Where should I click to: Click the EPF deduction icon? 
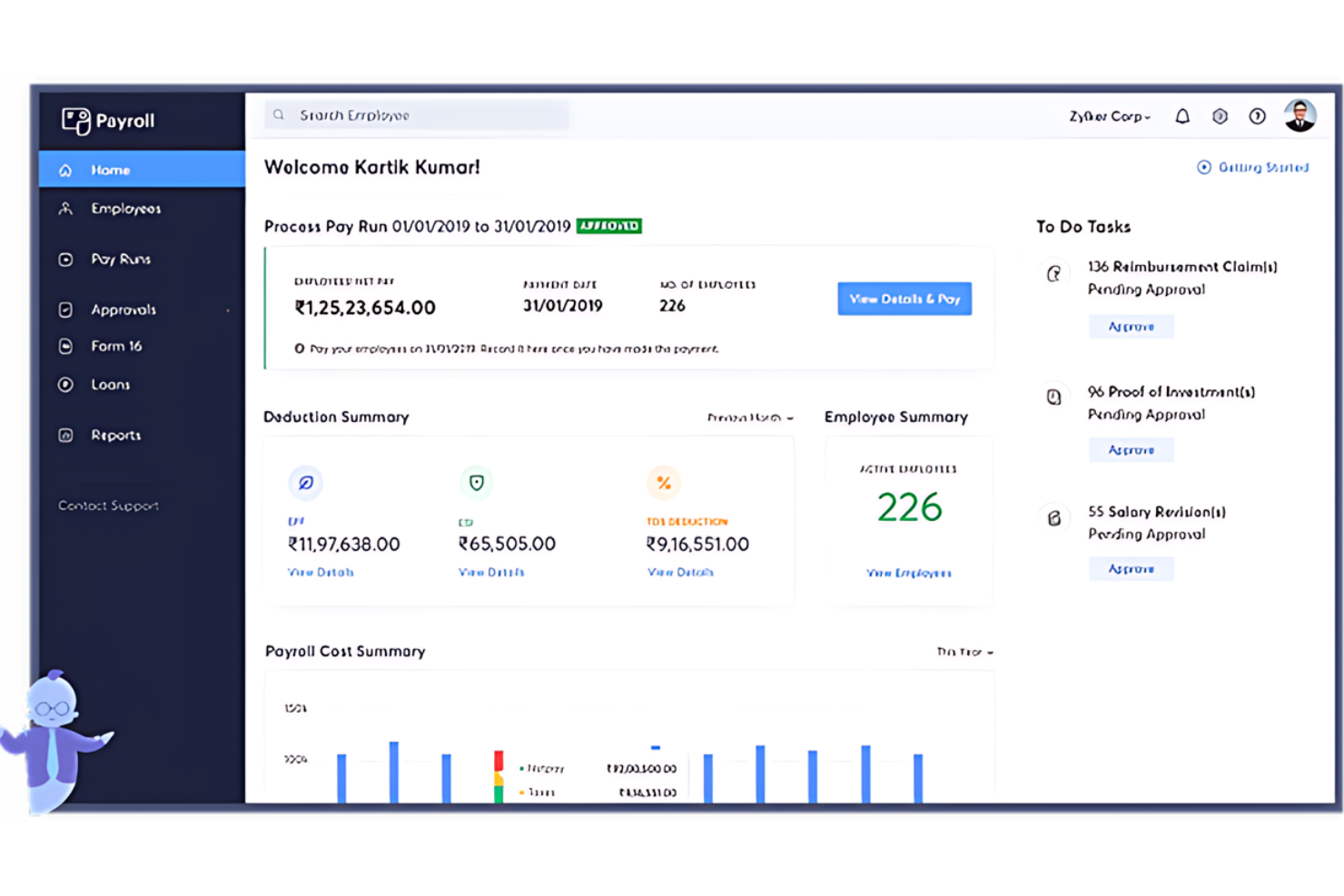click(x=306, y=483)
